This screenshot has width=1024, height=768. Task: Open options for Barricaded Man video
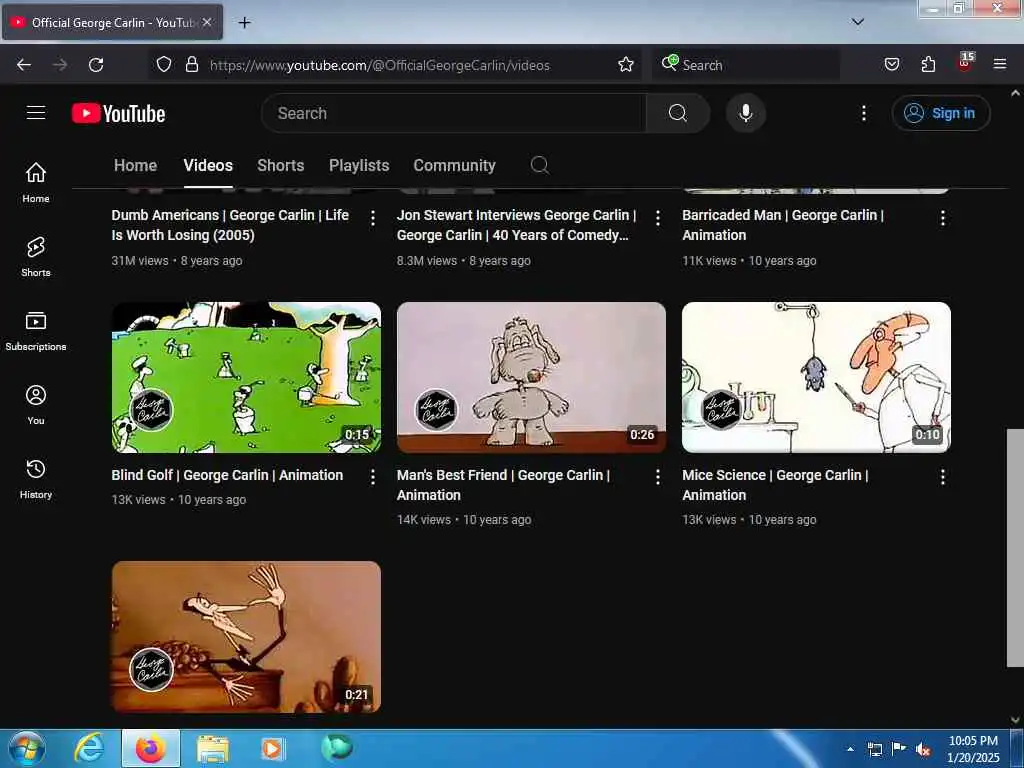[942, 218]
